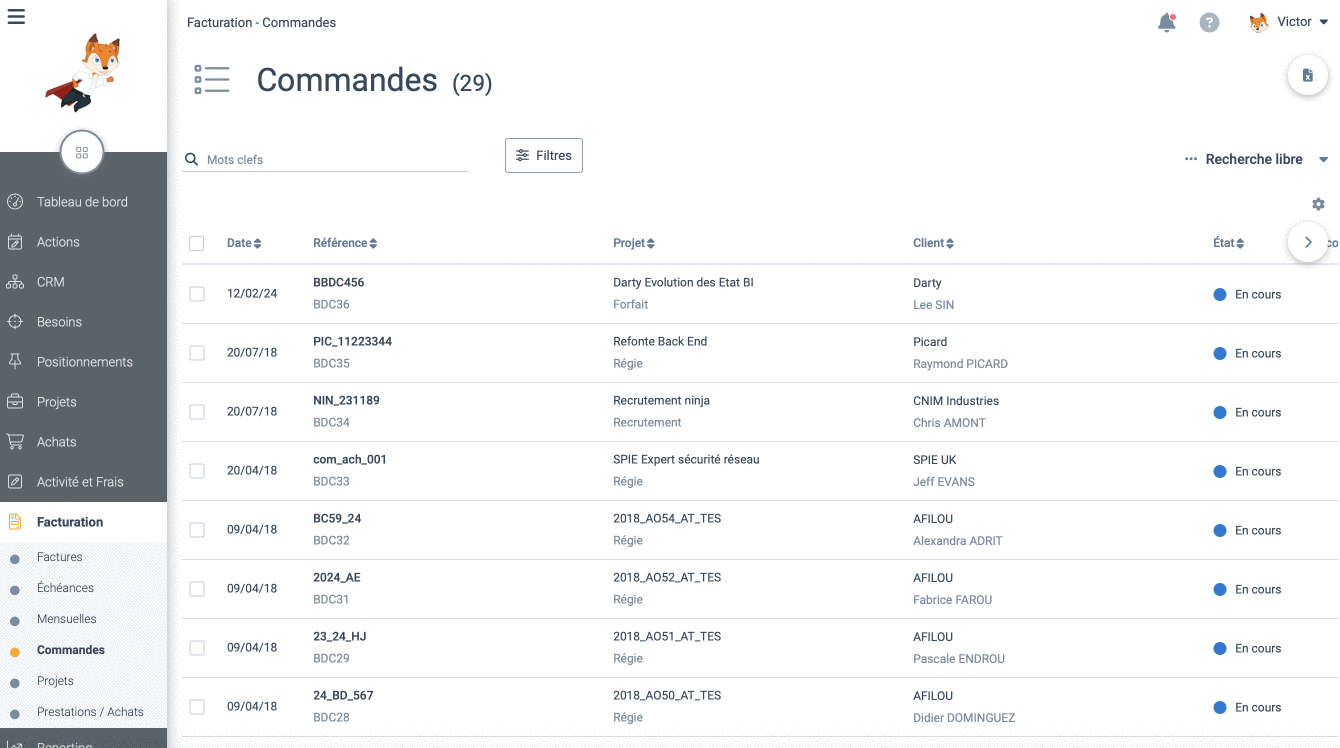Check the BC59_24 row checkbox
Image resolution: width=1340 pixels, height=748 pixels.
197,530
